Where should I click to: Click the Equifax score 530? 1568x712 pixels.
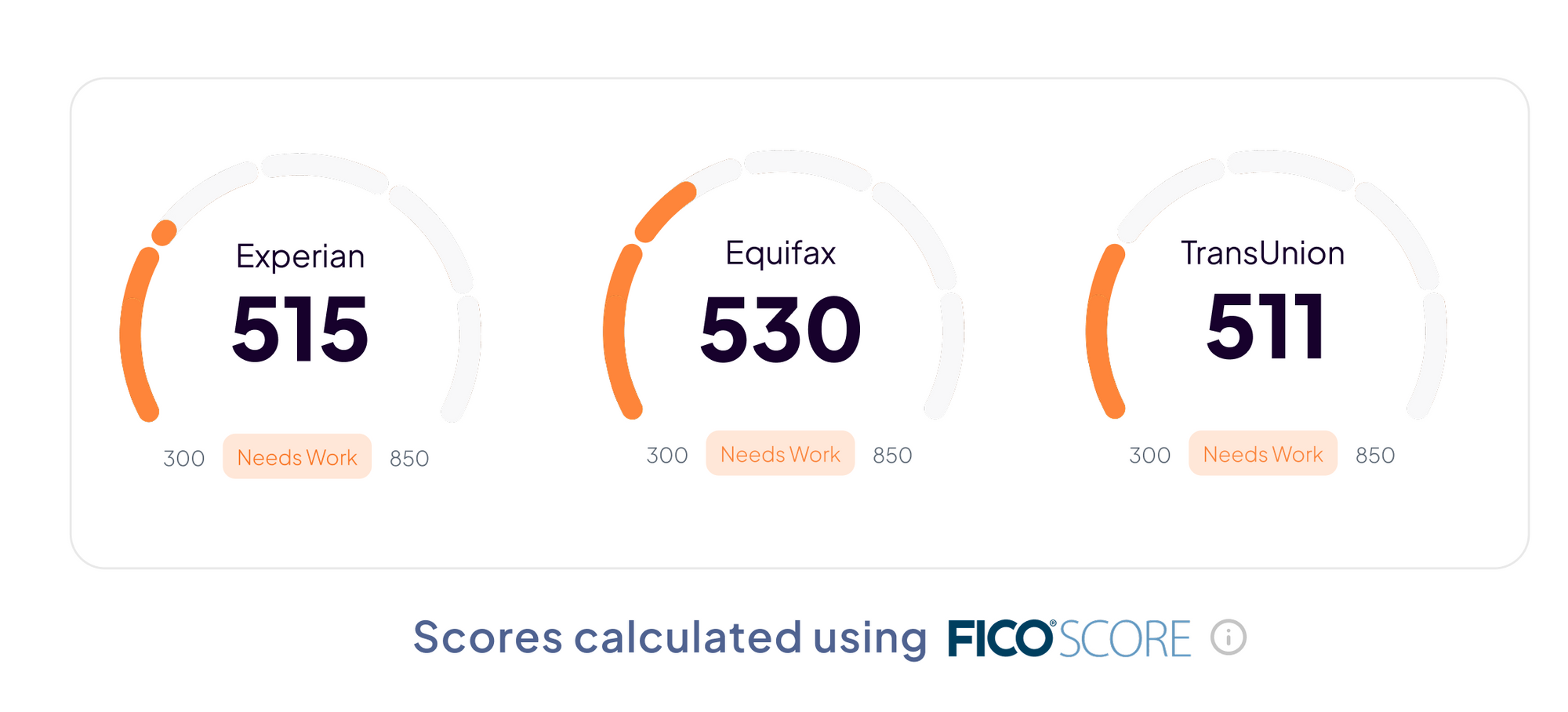pyautogui.click(x=781, y=329)
